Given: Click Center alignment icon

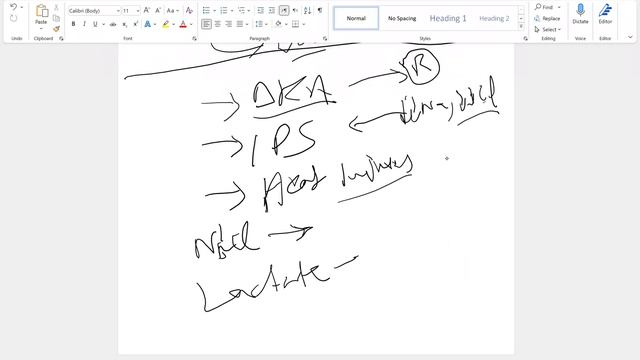Looking at the screenshot, I should click(x=218, y=24).
